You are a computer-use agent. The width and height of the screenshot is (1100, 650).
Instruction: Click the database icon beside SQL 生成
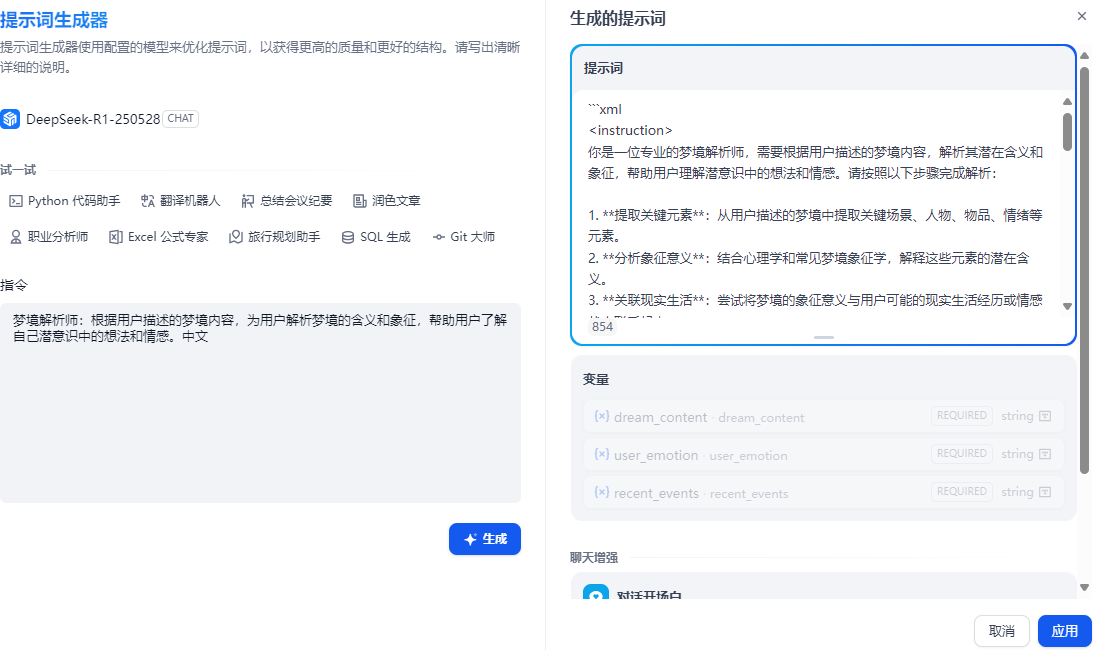click(x=348, y=238)
